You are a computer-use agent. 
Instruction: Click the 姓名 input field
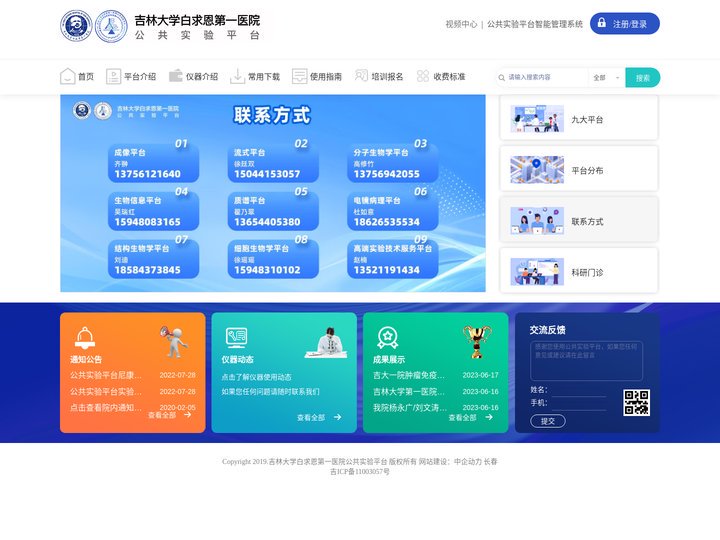[x=579, y=390]
